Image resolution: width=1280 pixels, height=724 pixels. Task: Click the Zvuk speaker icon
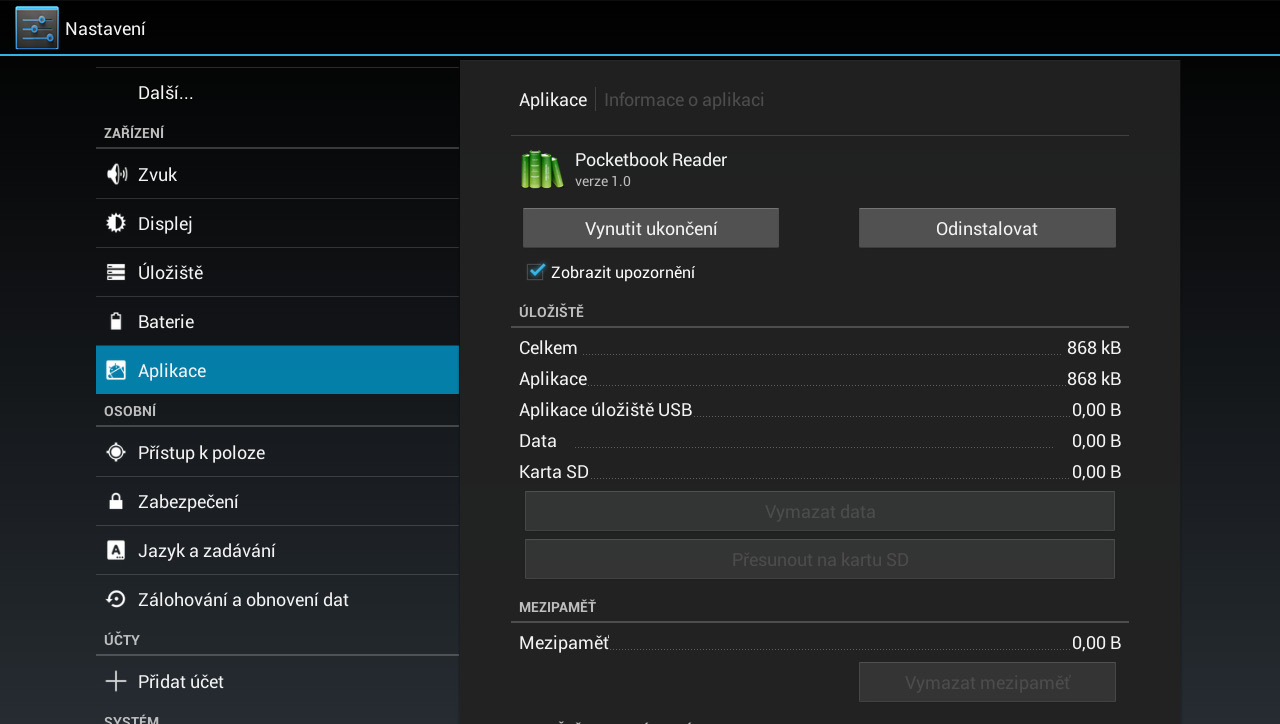tap(116, 174)
